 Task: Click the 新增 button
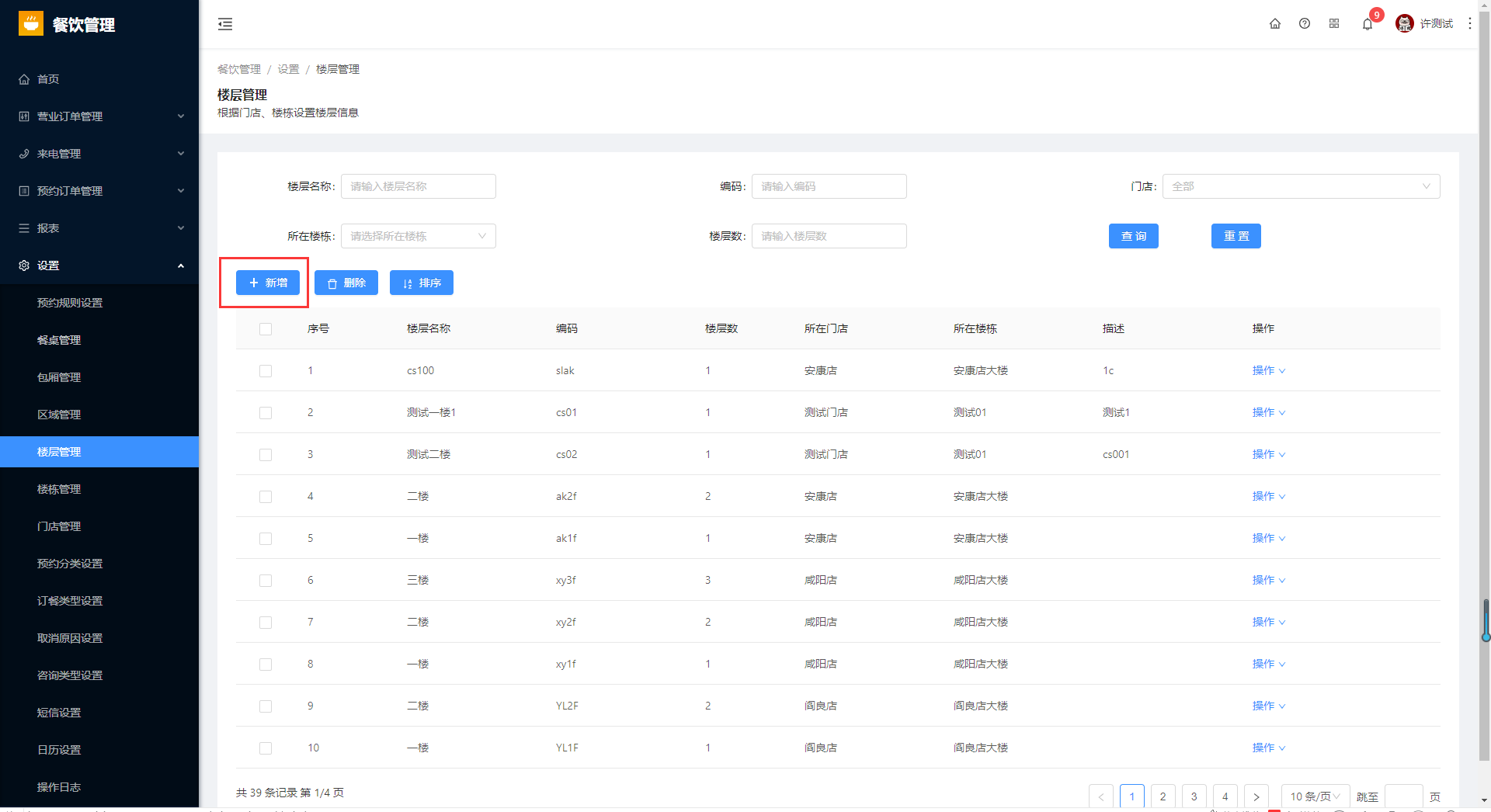(268, 283)
